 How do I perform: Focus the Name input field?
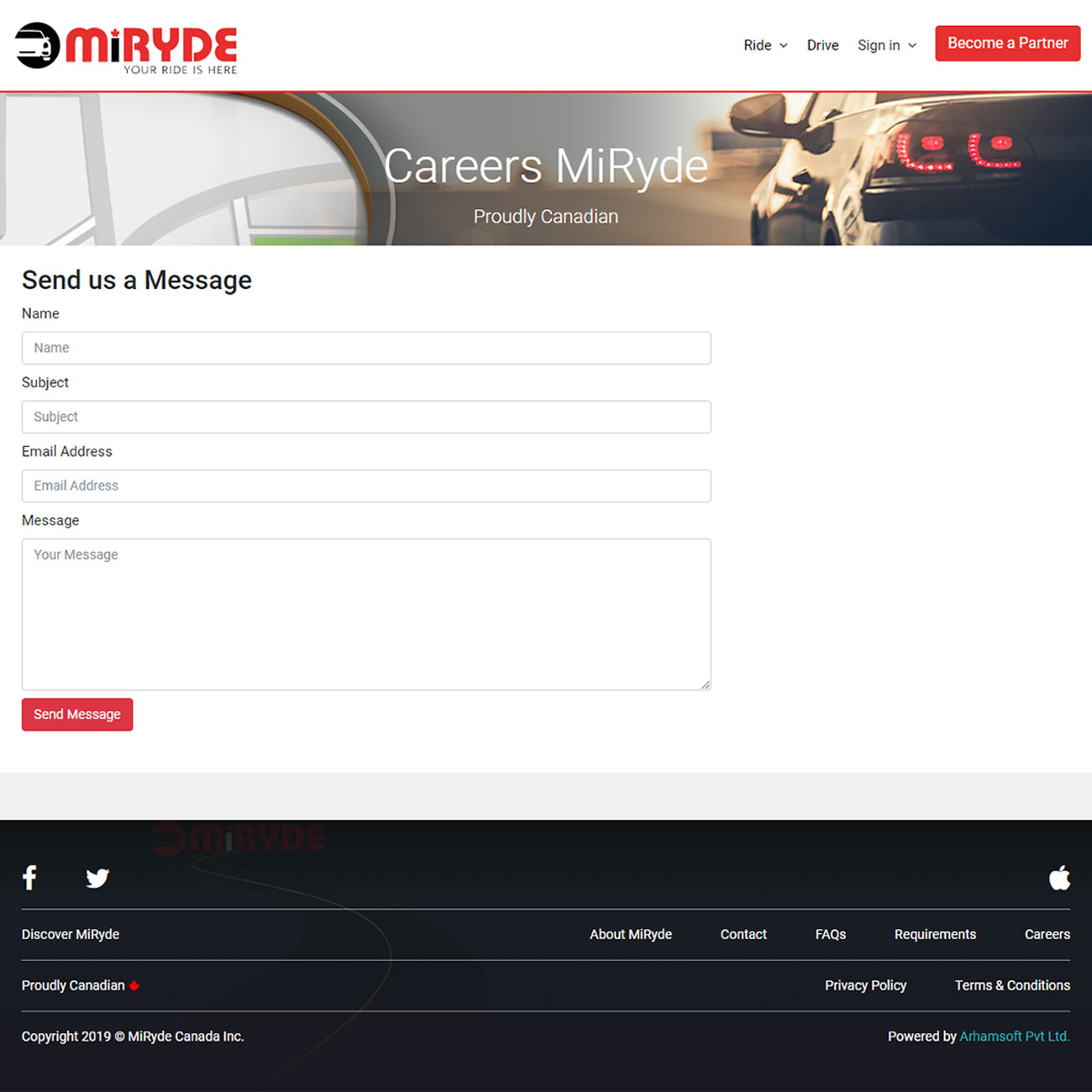(x=366, y=348)
